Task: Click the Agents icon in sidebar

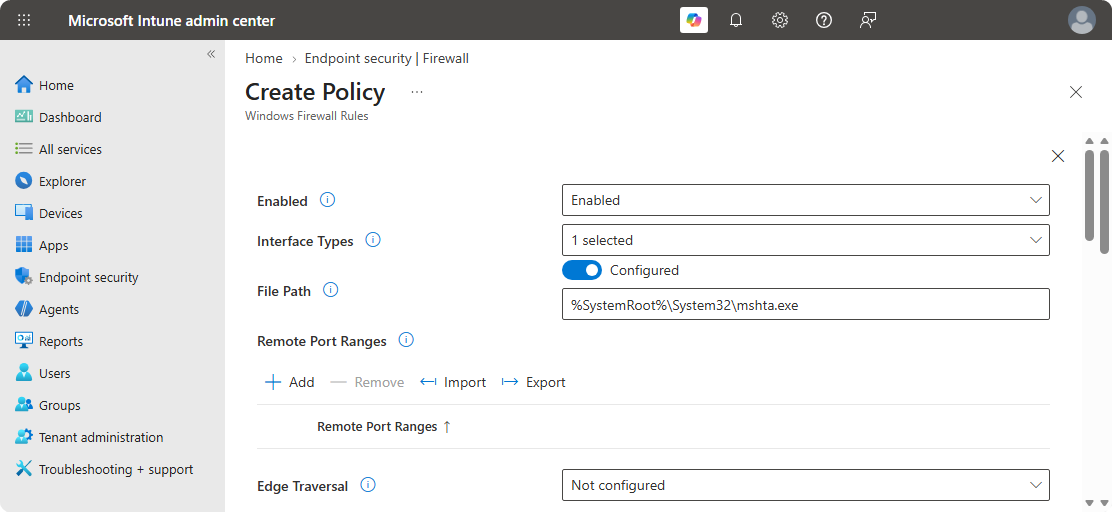Action: [x=24, y=309]
